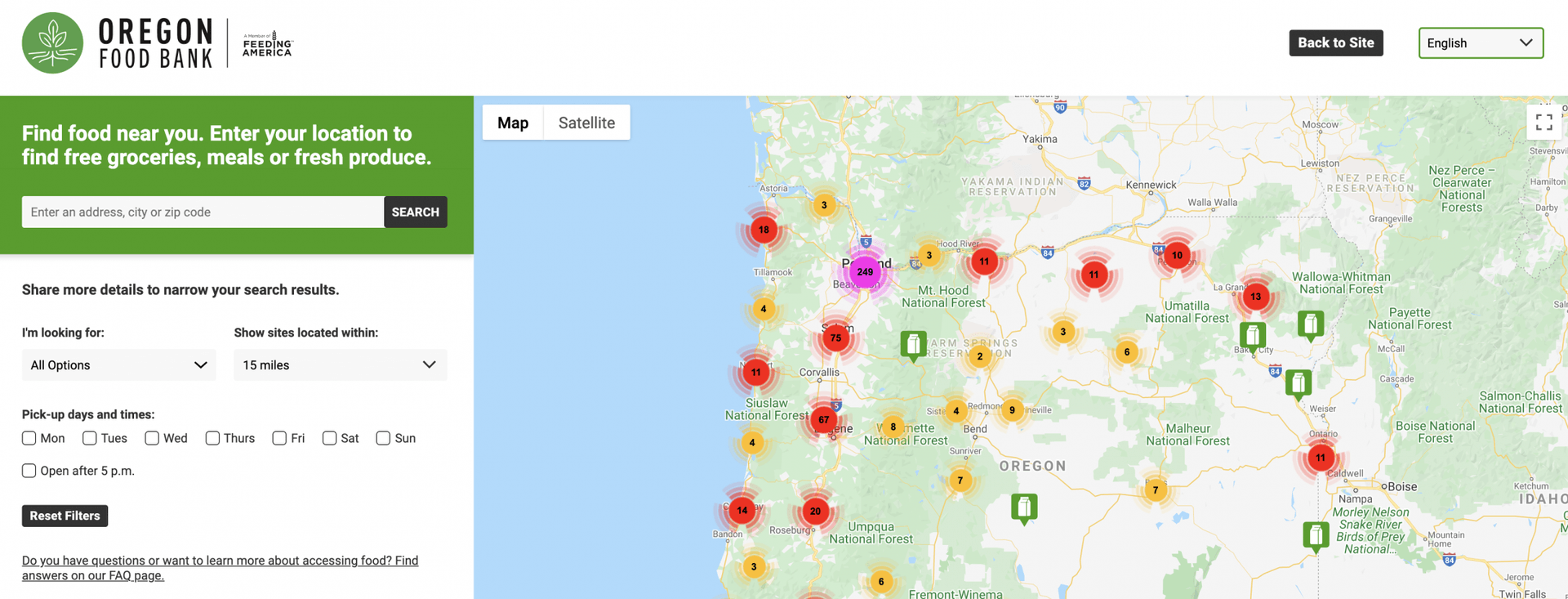Viewport: 1568px width, 599px height.
Task: Toggle fullscreen map view
Action: tap(1543, 123)
